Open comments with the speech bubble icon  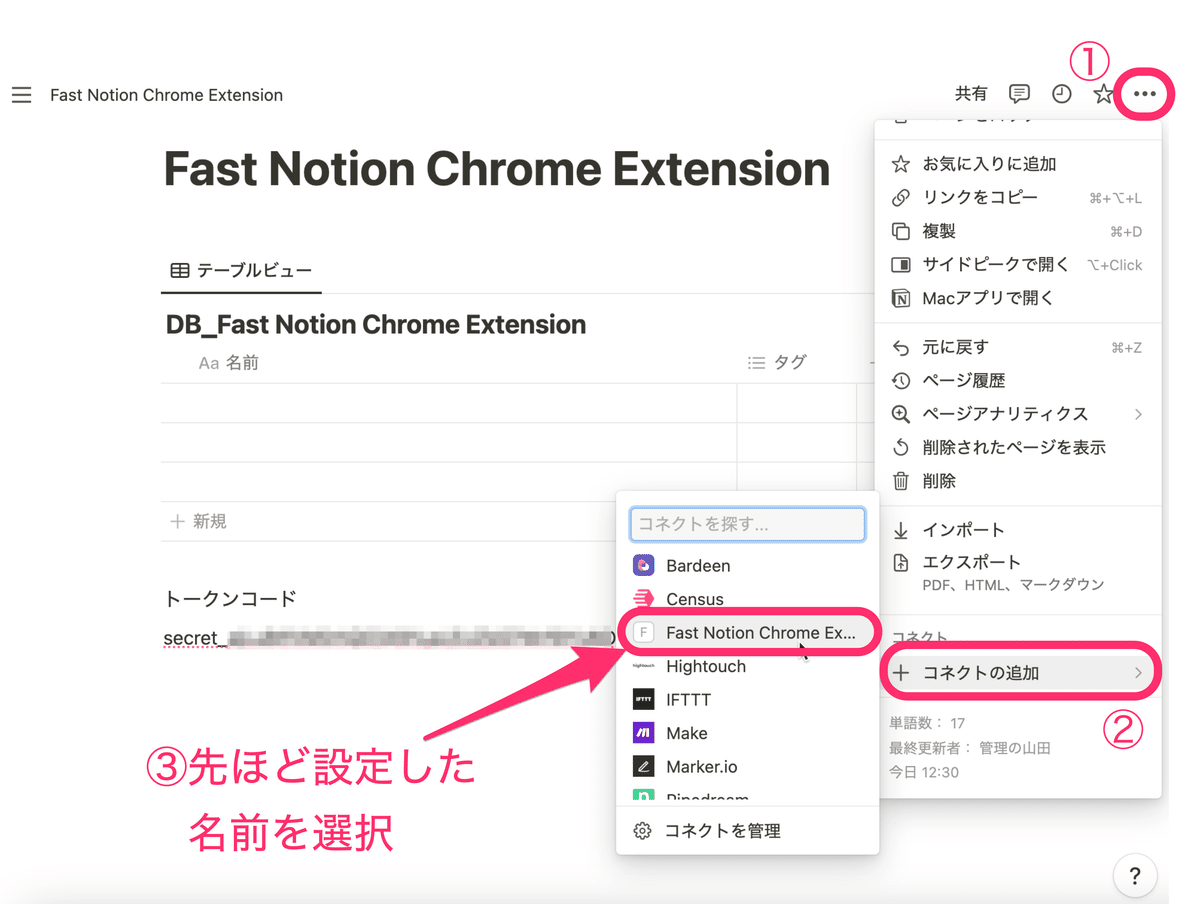[1018, 93]
